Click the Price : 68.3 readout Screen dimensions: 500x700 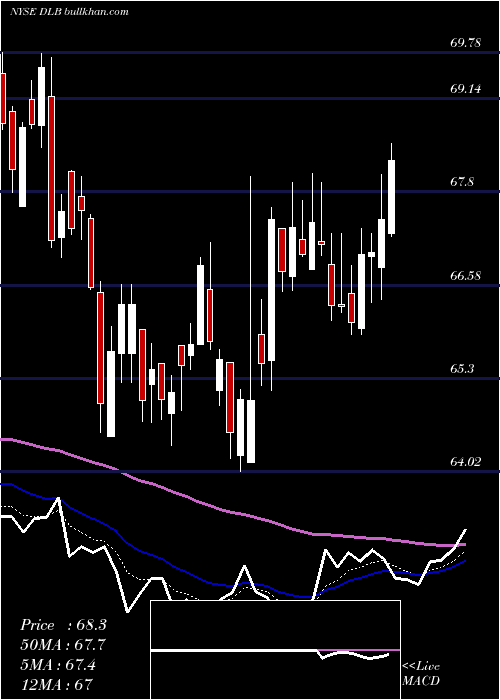[x=63, y=625]
